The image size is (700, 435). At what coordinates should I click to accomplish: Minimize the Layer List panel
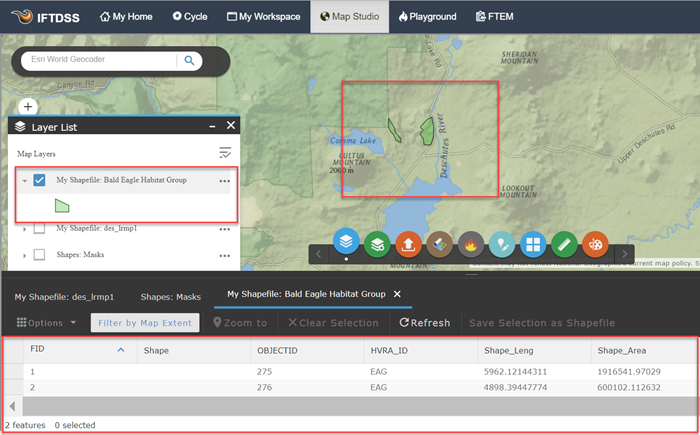(x=212, y=126)
